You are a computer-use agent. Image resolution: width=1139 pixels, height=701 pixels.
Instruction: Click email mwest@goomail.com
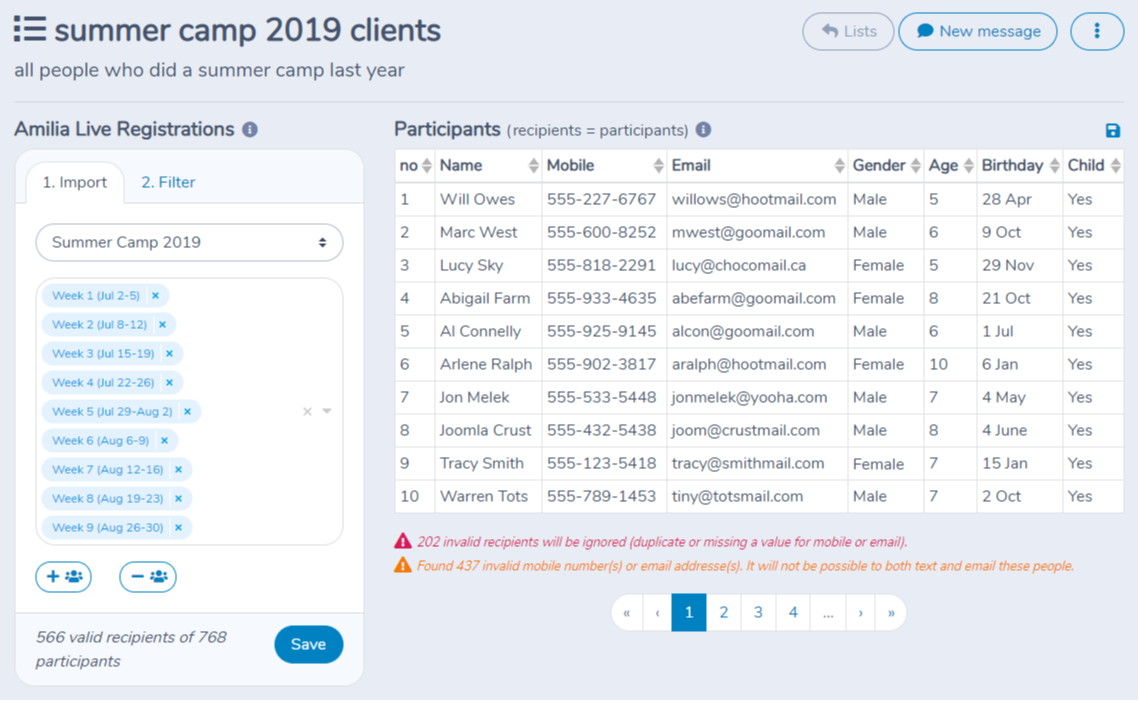click(x=748, y=232)
